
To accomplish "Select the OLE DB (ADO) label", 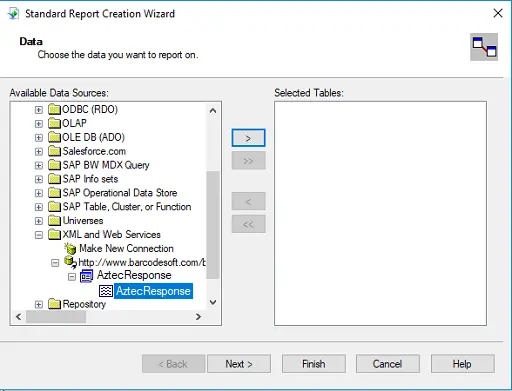I will (93, 137).
